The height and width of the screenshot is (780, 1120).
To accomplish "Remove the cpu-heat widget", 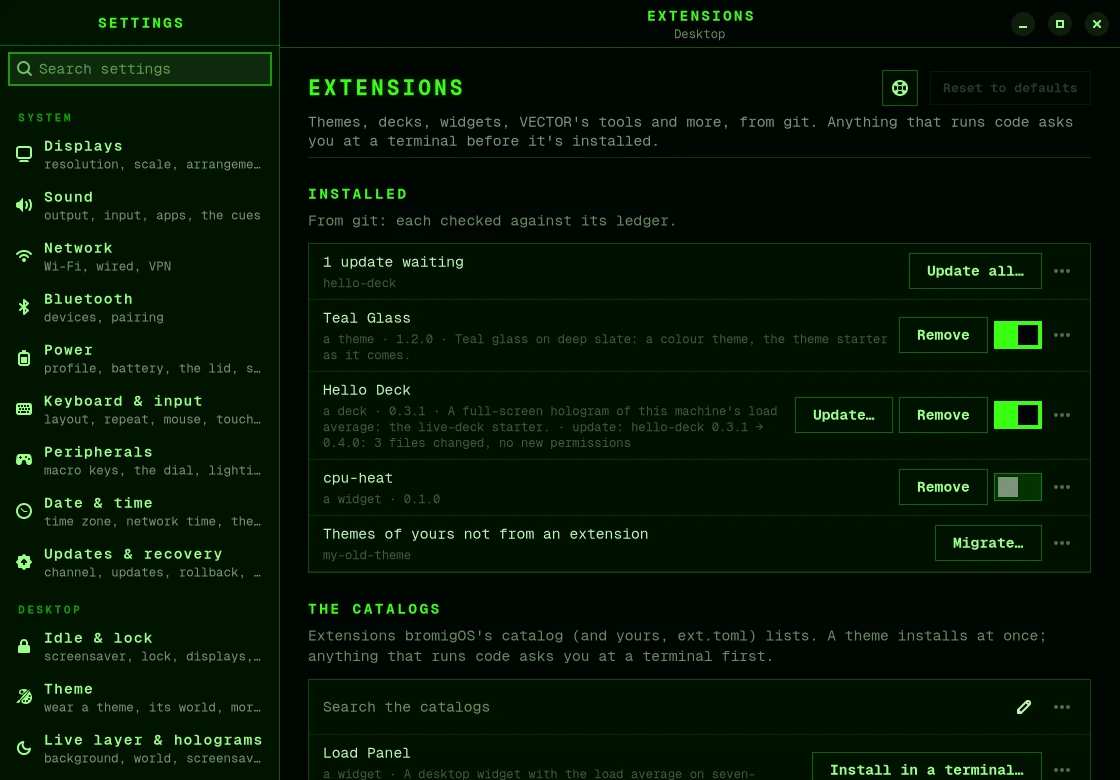I will pos(943,487).
